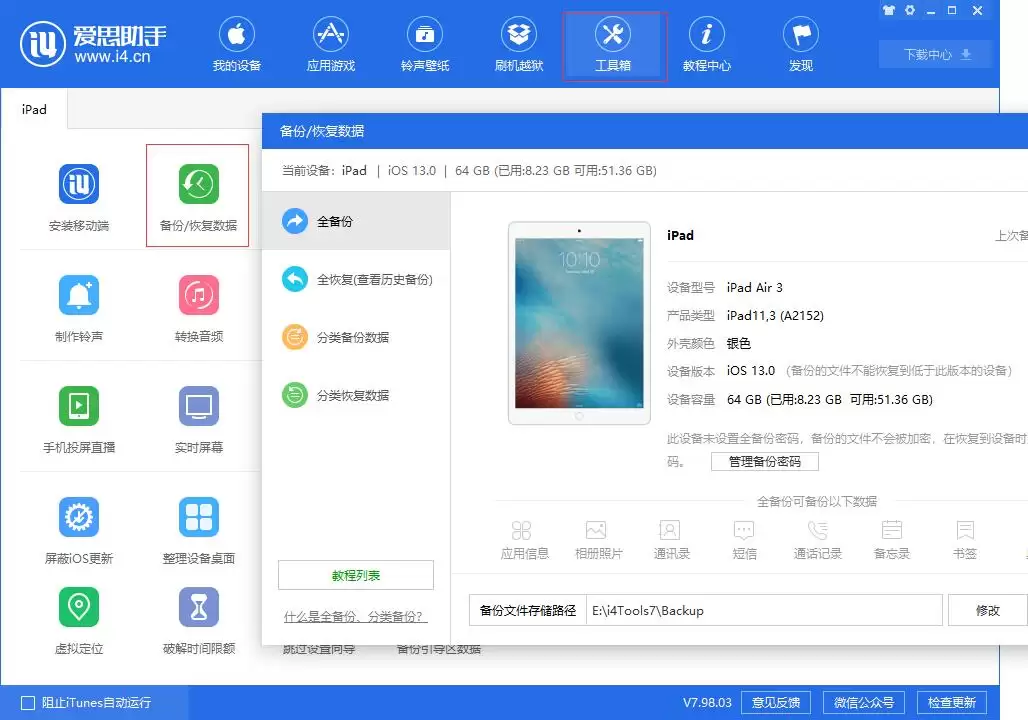Open settings gear in title bar

point(910,10)
